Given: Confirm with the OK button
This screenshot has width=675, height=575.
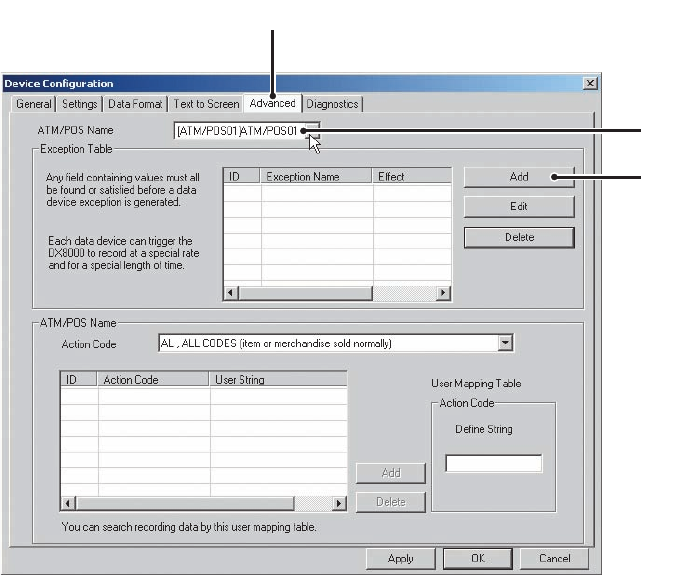Looking at the screenshot, I should 478,558.
